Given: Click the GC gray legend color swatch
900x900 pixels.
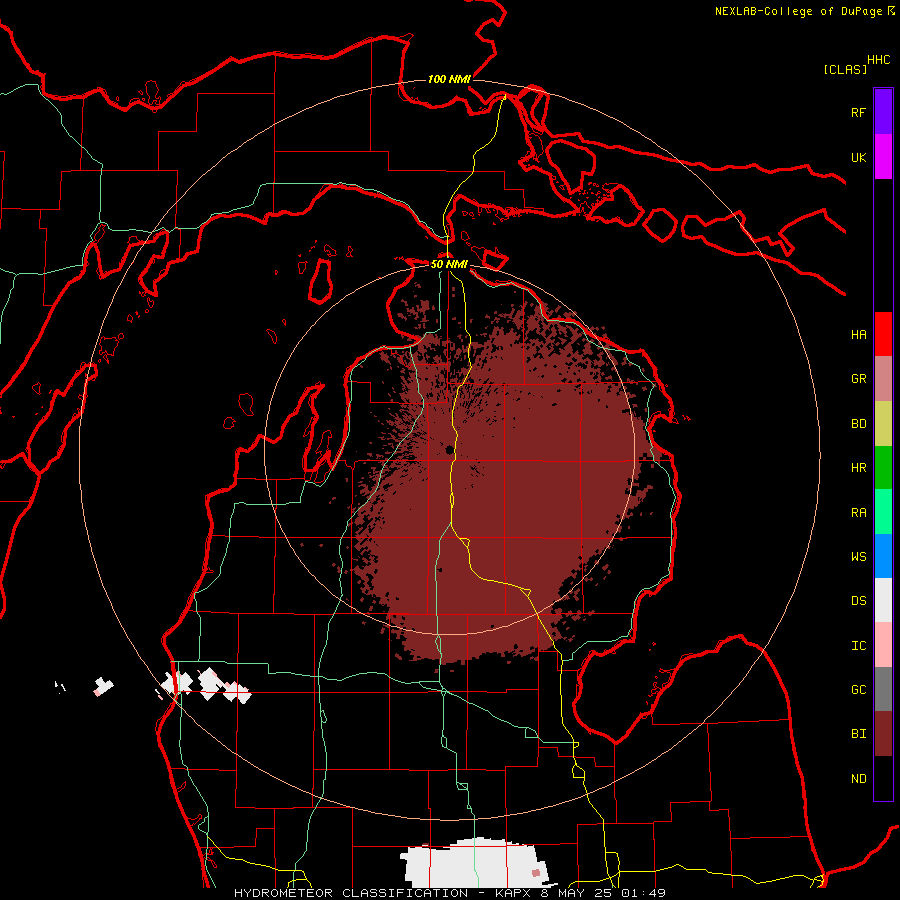Looking at the screenshot, I should pyautogui.click(x=883, y=689).
